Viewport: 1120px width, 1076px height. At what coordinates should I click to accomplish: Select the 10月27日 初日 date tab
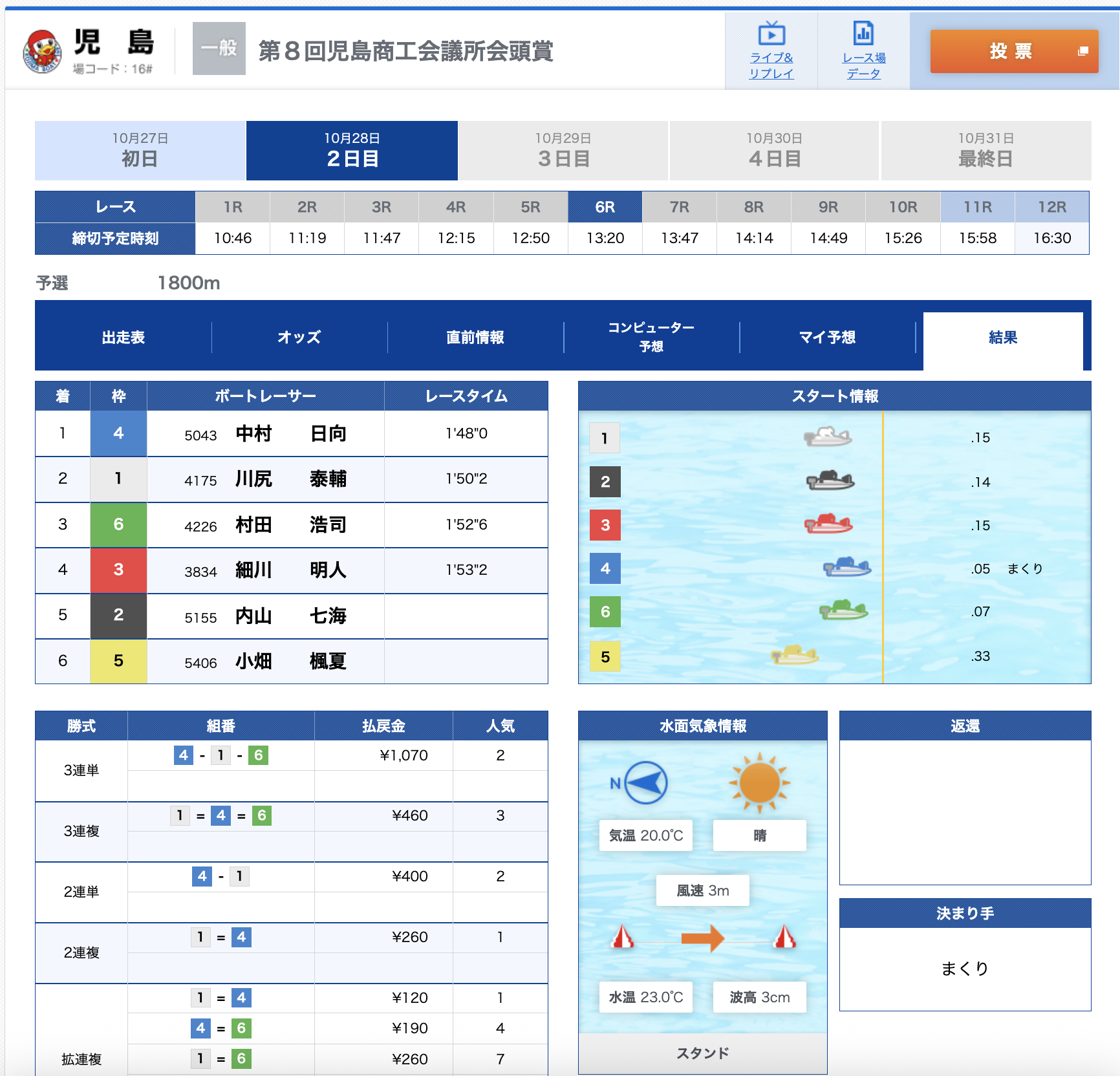(140, 151)
